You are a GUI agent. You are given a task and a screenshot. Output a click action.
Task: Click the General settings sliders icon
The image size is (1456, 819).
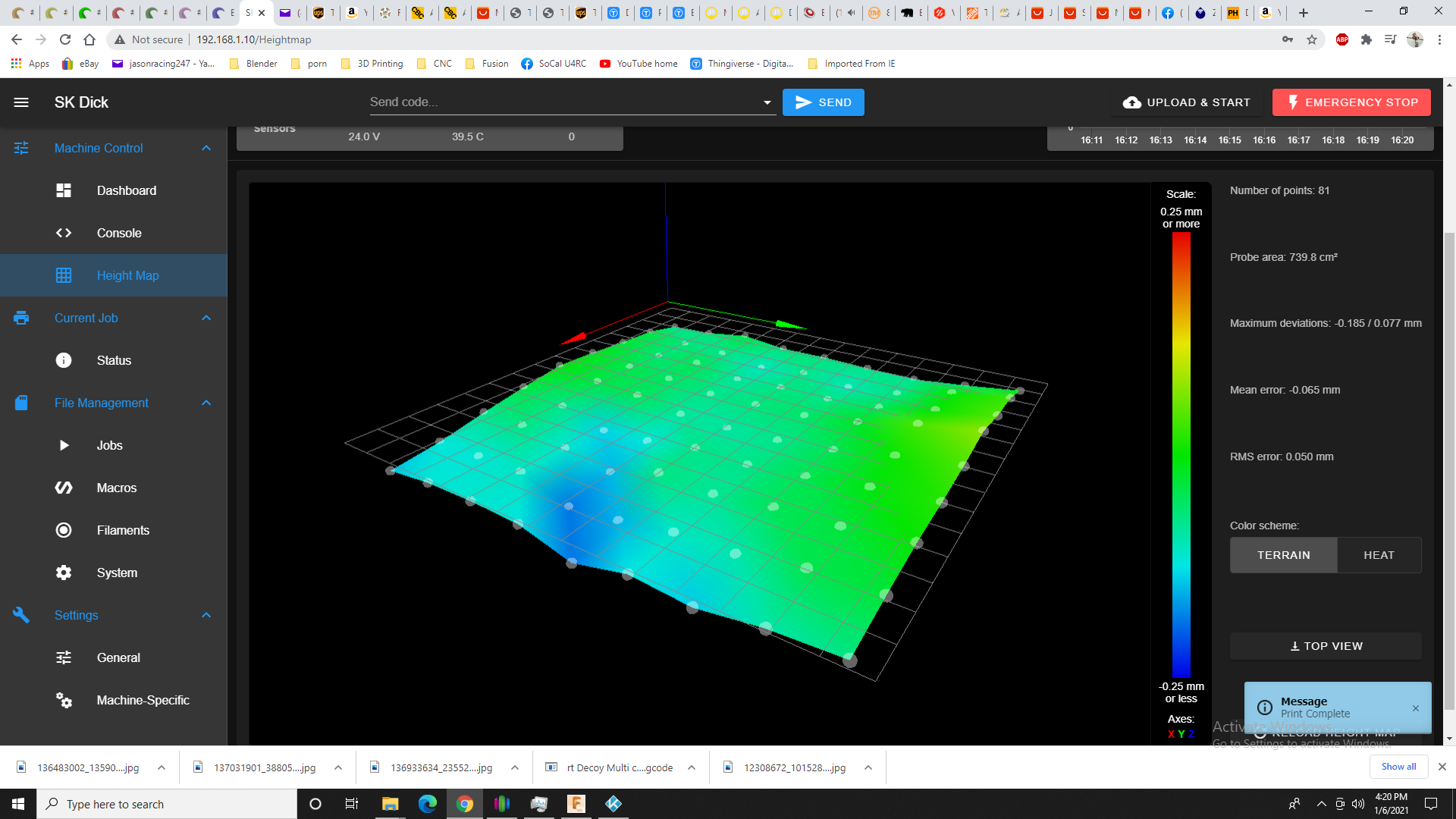64,657
